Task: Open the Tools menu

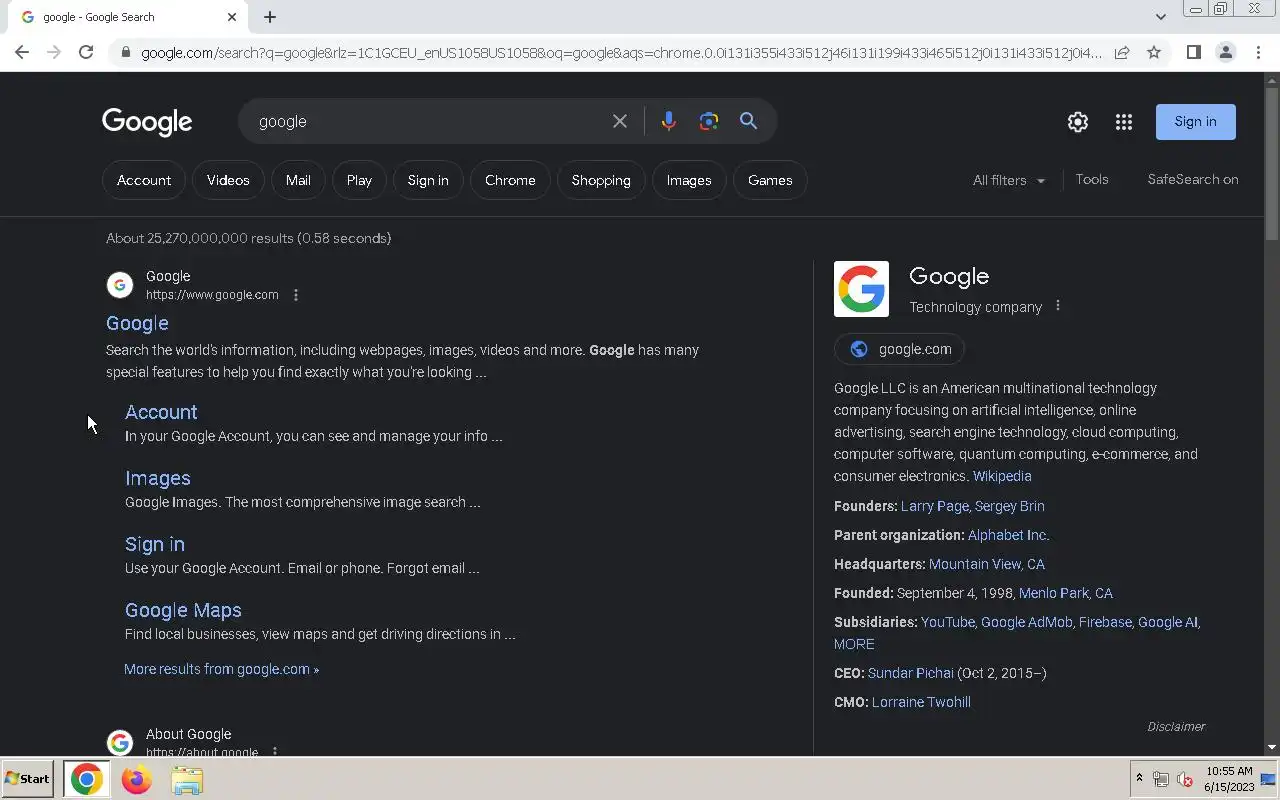Action: pos(1092,179)
